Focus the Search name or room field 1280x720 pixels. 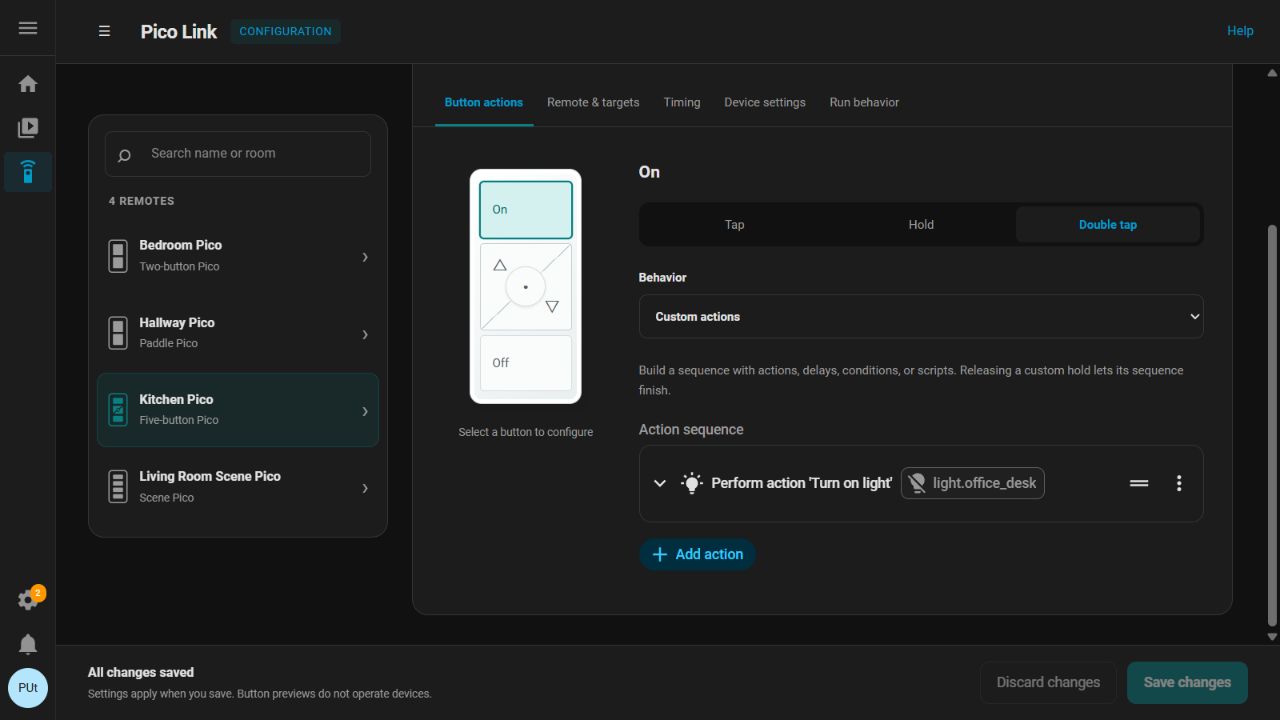[x=238, y=154]
